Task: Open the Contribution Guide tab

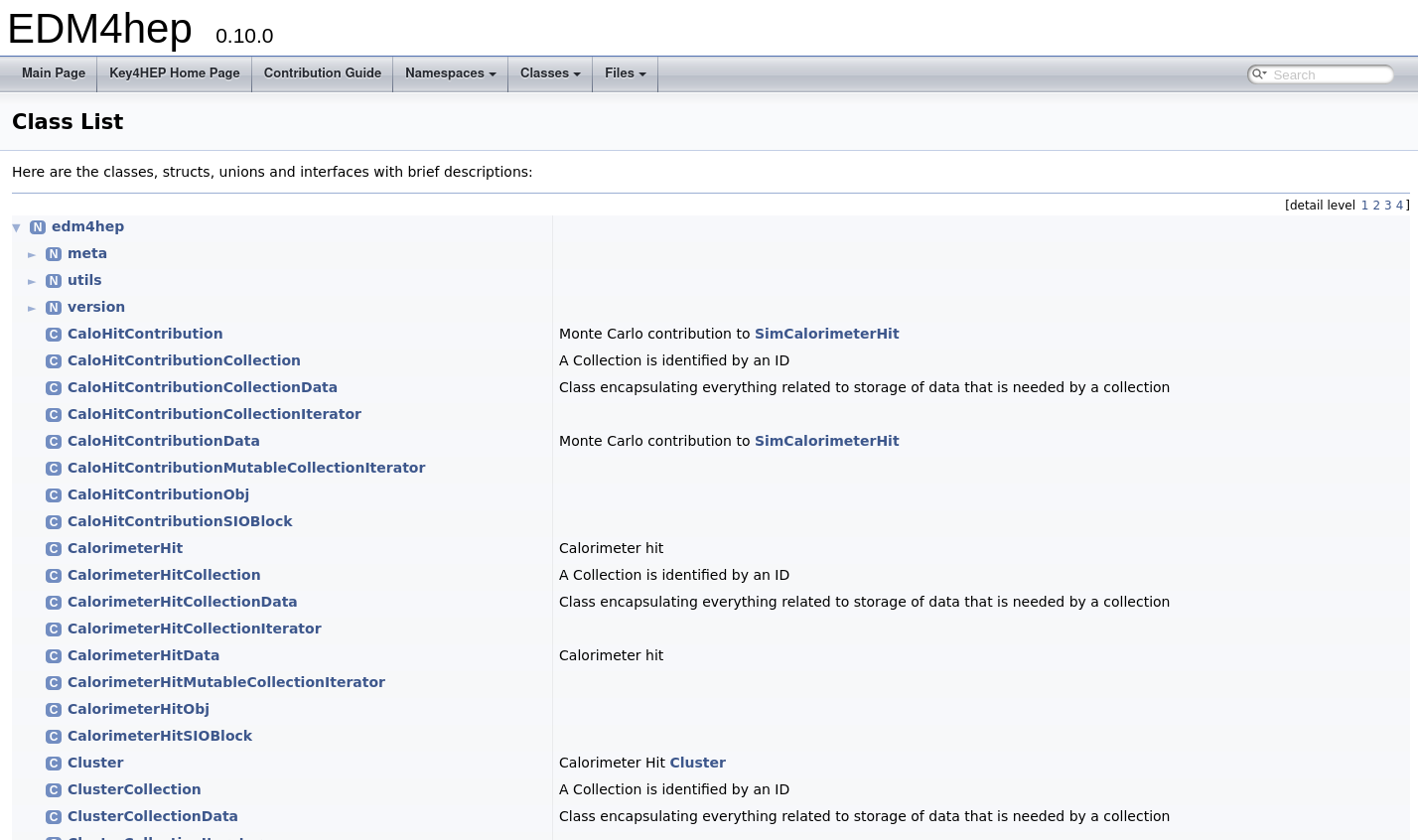Action: coord(322,73)
